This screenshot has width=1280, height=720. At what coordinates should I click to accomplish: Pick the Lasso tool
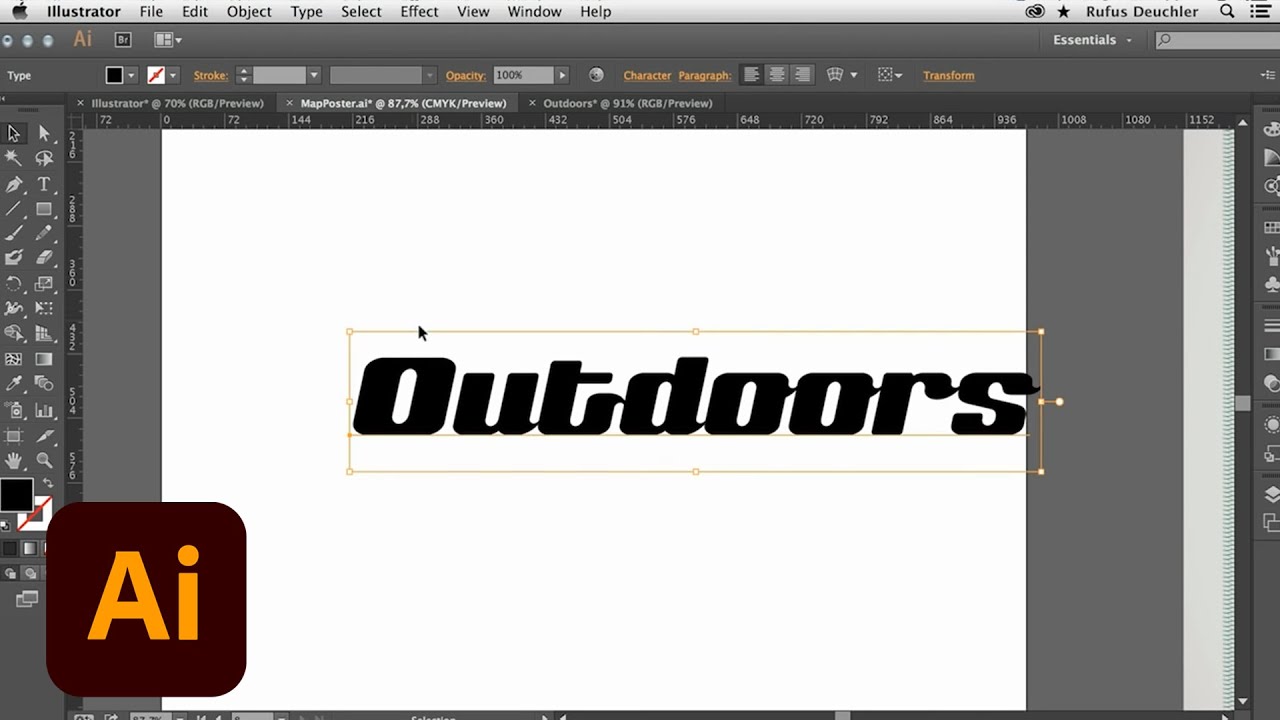(x=44, y=158)
